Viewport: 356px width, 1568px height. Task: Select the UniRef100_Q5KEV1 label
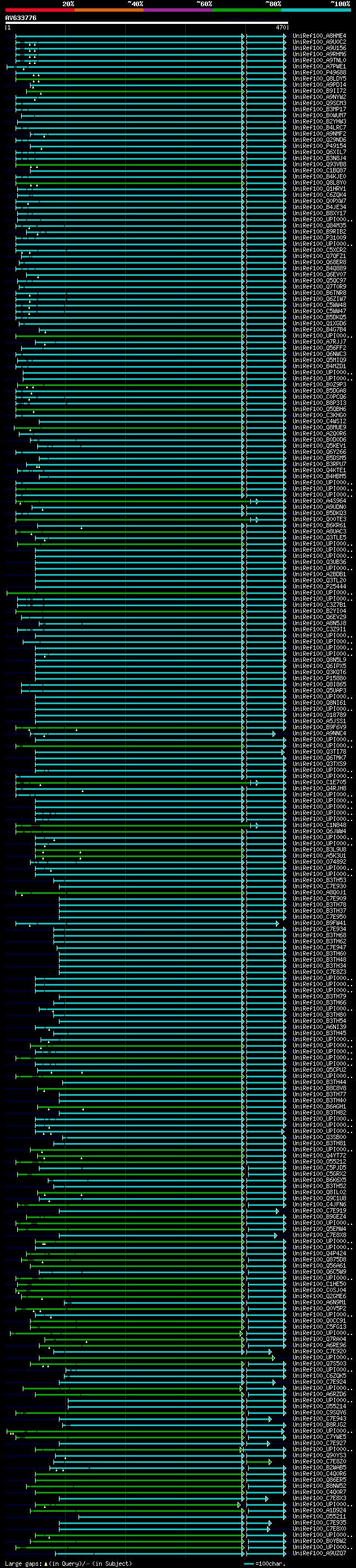[x=319, y=446]
